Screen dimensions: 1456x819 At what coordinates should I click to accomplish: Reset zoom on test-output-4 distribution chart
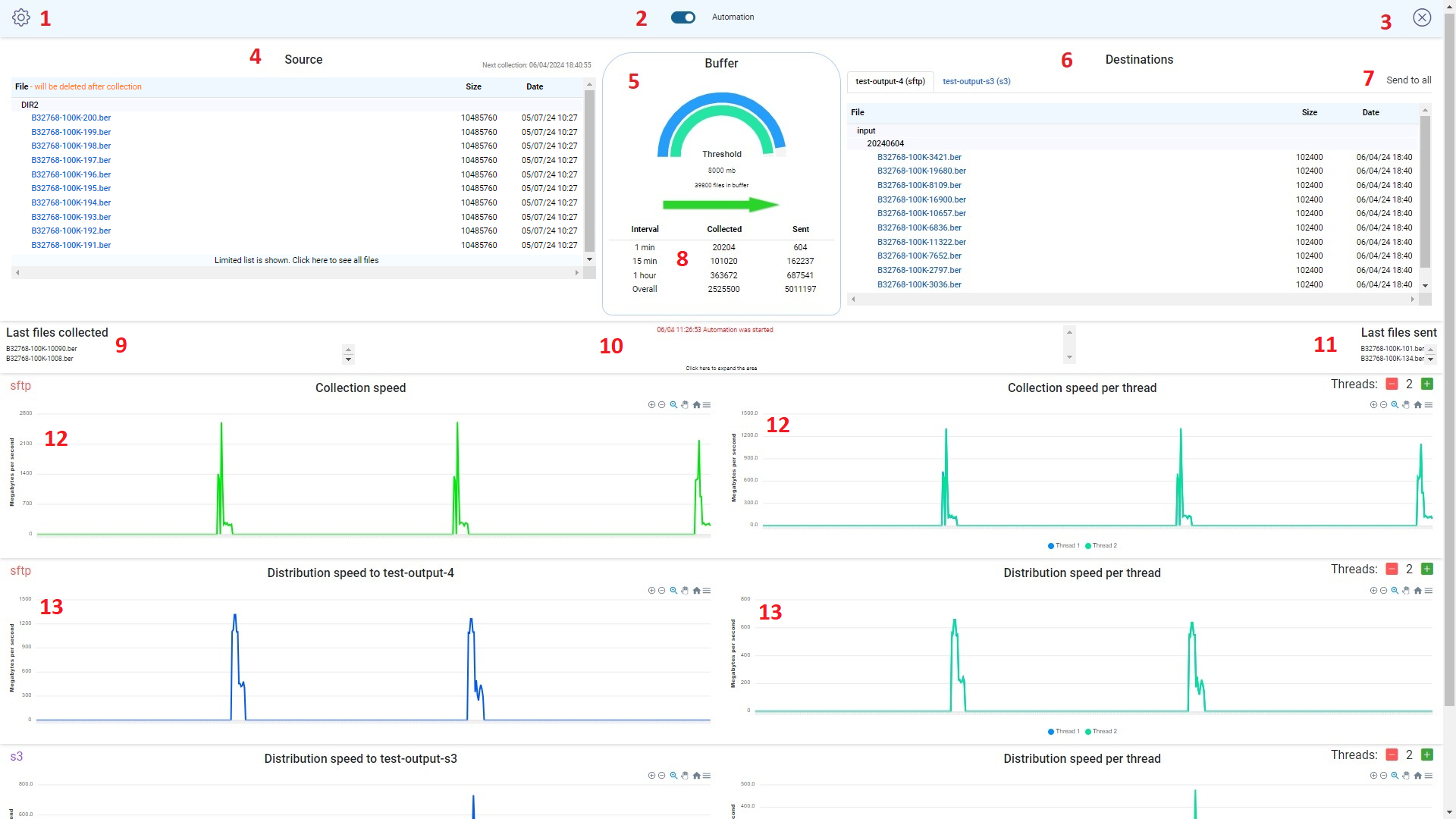pos(696,591)
